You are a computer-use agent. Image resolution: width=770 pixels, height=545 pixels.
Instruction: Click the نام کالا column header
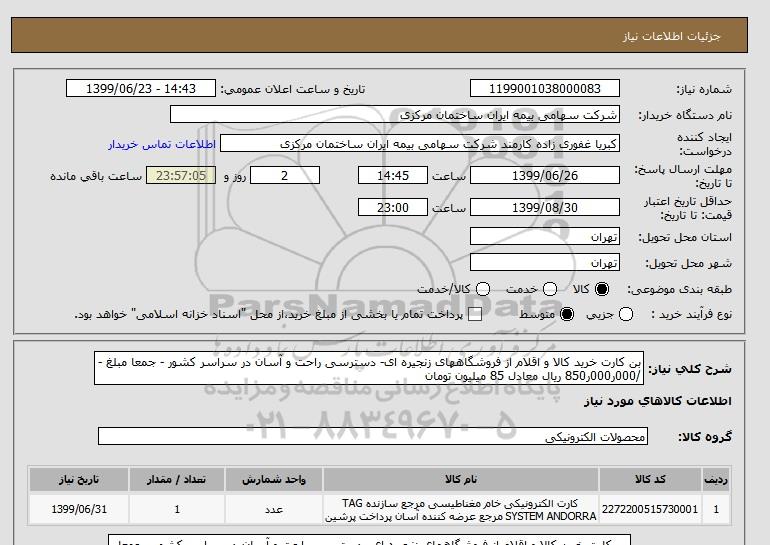[461, 479]
